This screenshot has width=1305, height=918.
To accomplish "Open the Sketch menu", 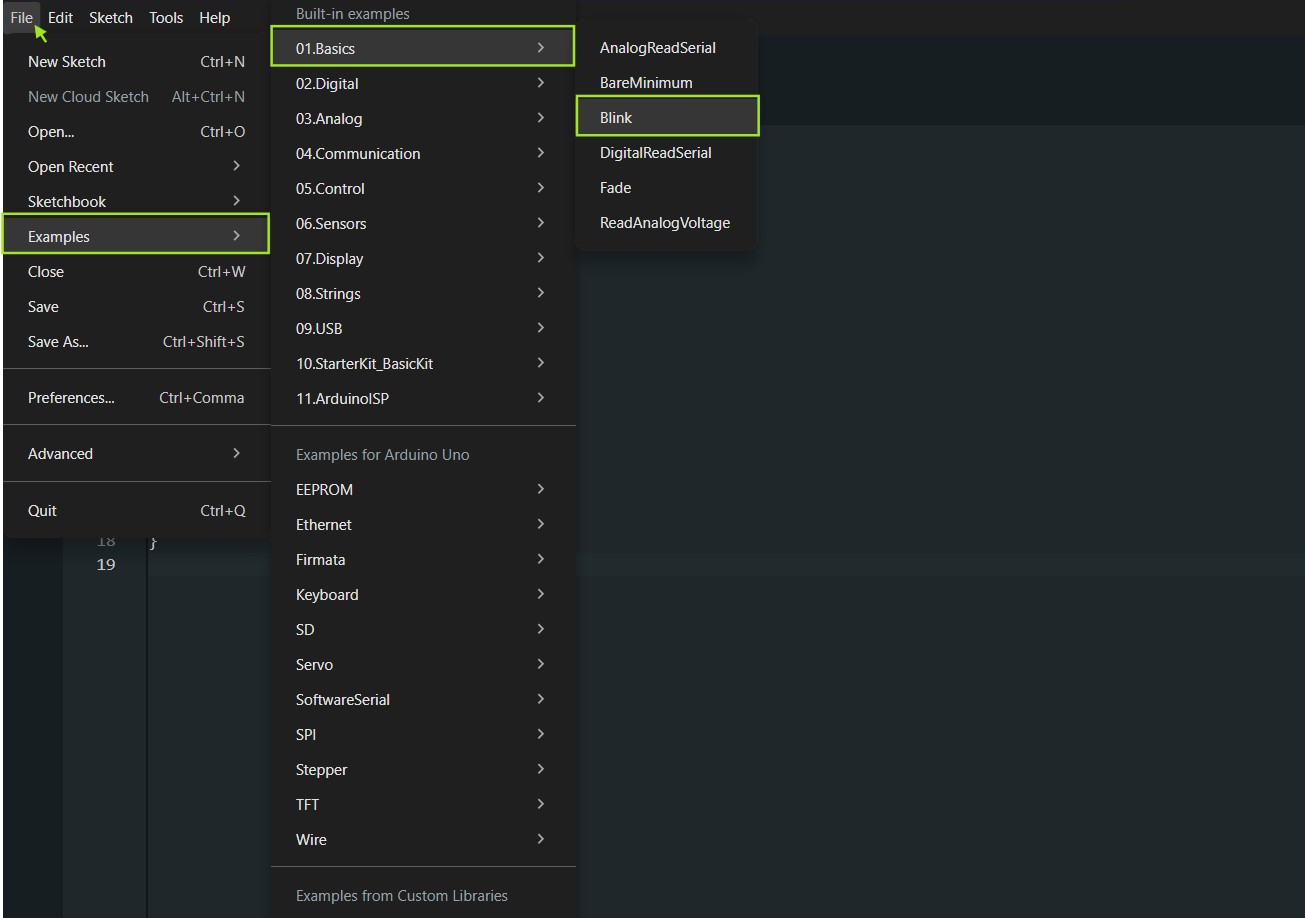I will pos(111,18).
